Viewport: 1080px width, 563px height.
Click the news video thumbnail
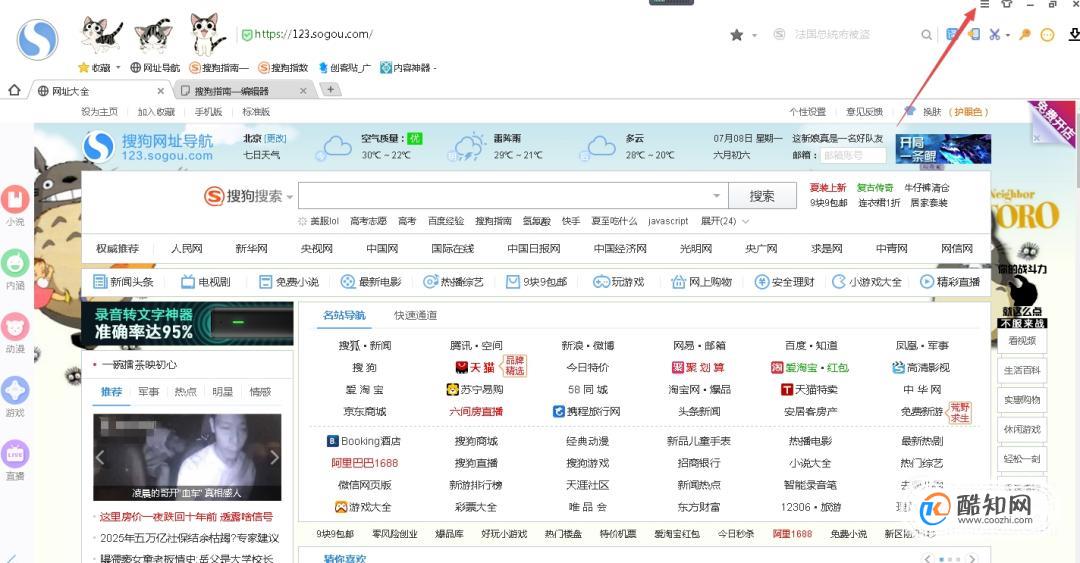(x=187, y=457)
